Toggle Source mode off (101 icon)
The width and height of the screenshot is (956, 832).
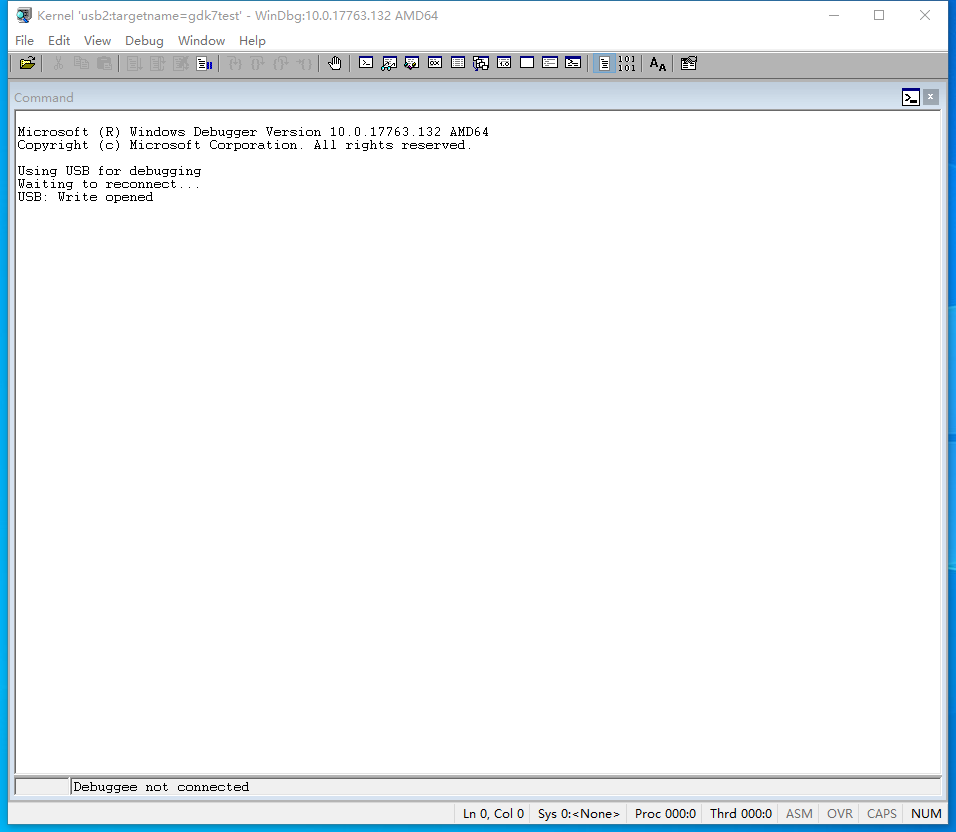click(627, 63)
